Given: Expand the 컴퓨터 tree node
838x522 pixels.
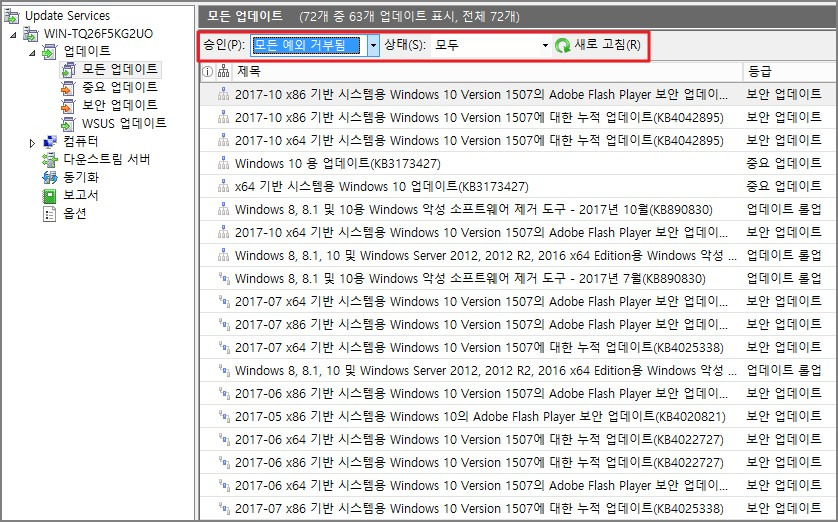Looking at the screenshot, I should 32,143.
